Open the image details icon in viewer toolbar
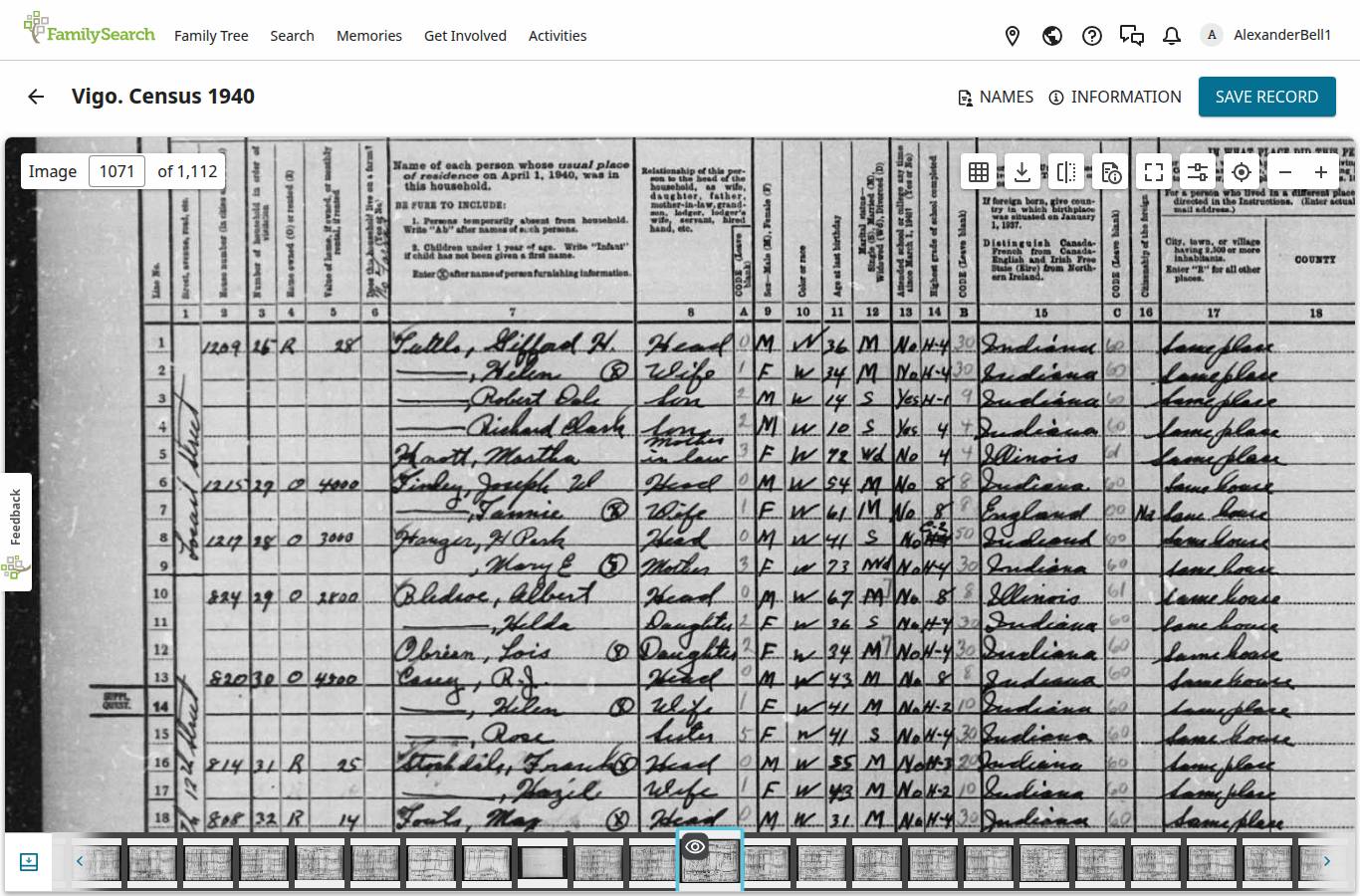Screen dimensions: 1360x896 pyautogui.click(x=1110, y=171)
